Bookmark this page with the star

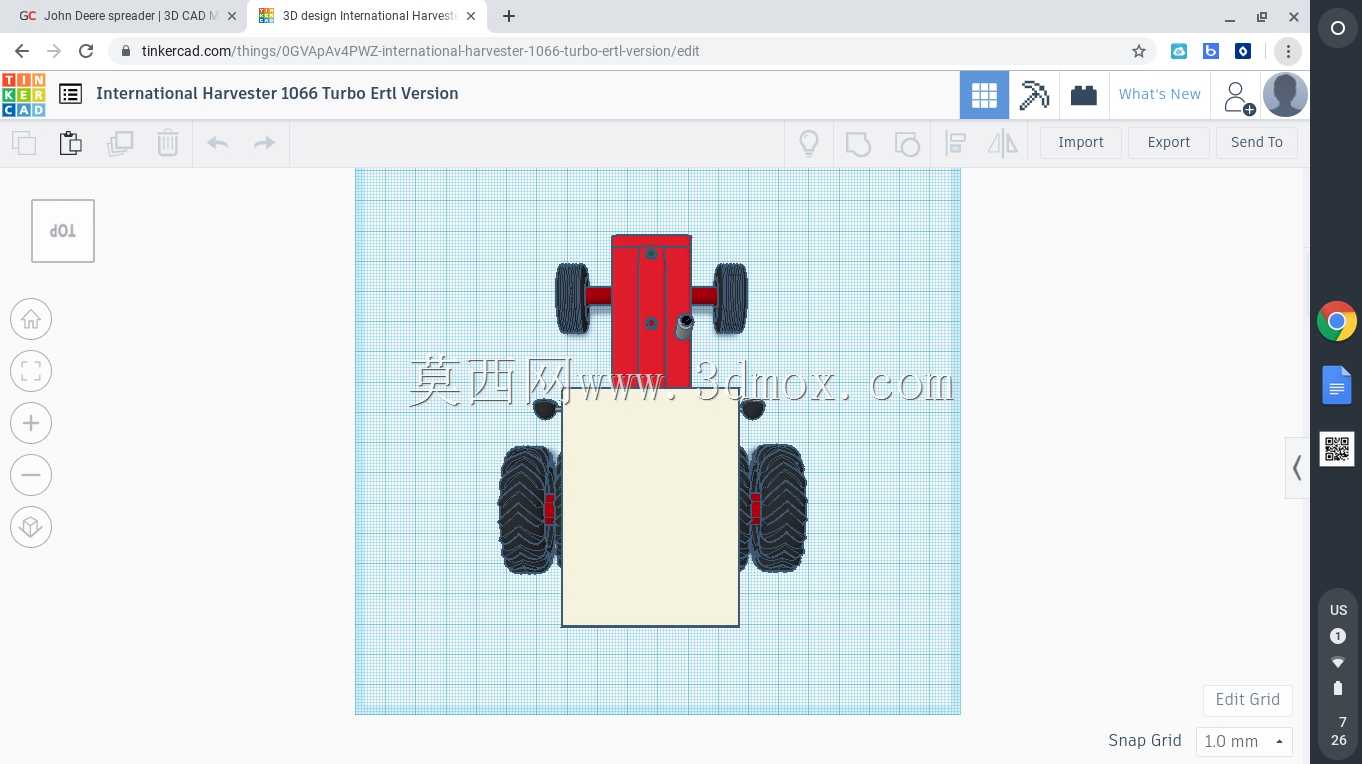pyautogui.click(x=1139, y=51)
